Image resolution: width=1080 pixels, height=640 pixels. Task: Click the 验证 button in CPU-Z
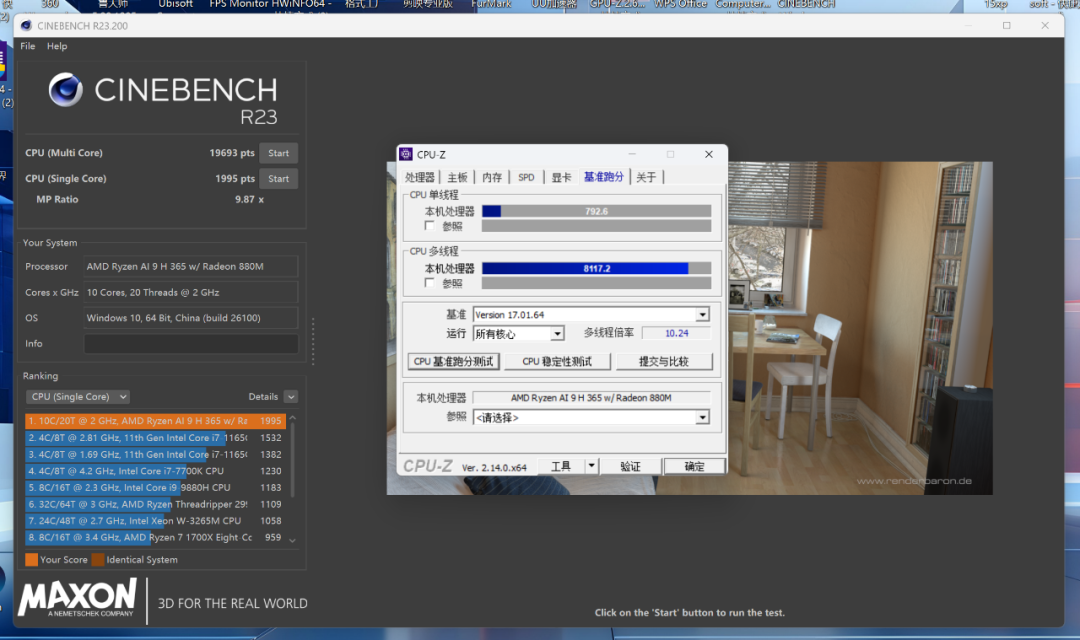pyautogui.click(x=630, y=466)
